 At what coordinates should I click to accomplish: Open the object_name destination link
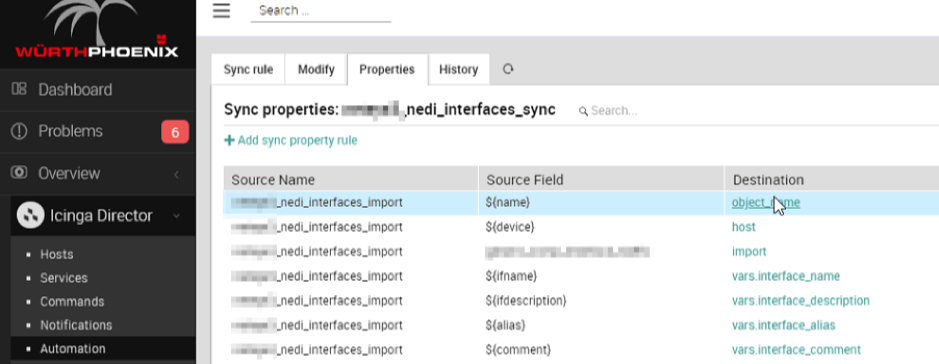coord(765,202)
